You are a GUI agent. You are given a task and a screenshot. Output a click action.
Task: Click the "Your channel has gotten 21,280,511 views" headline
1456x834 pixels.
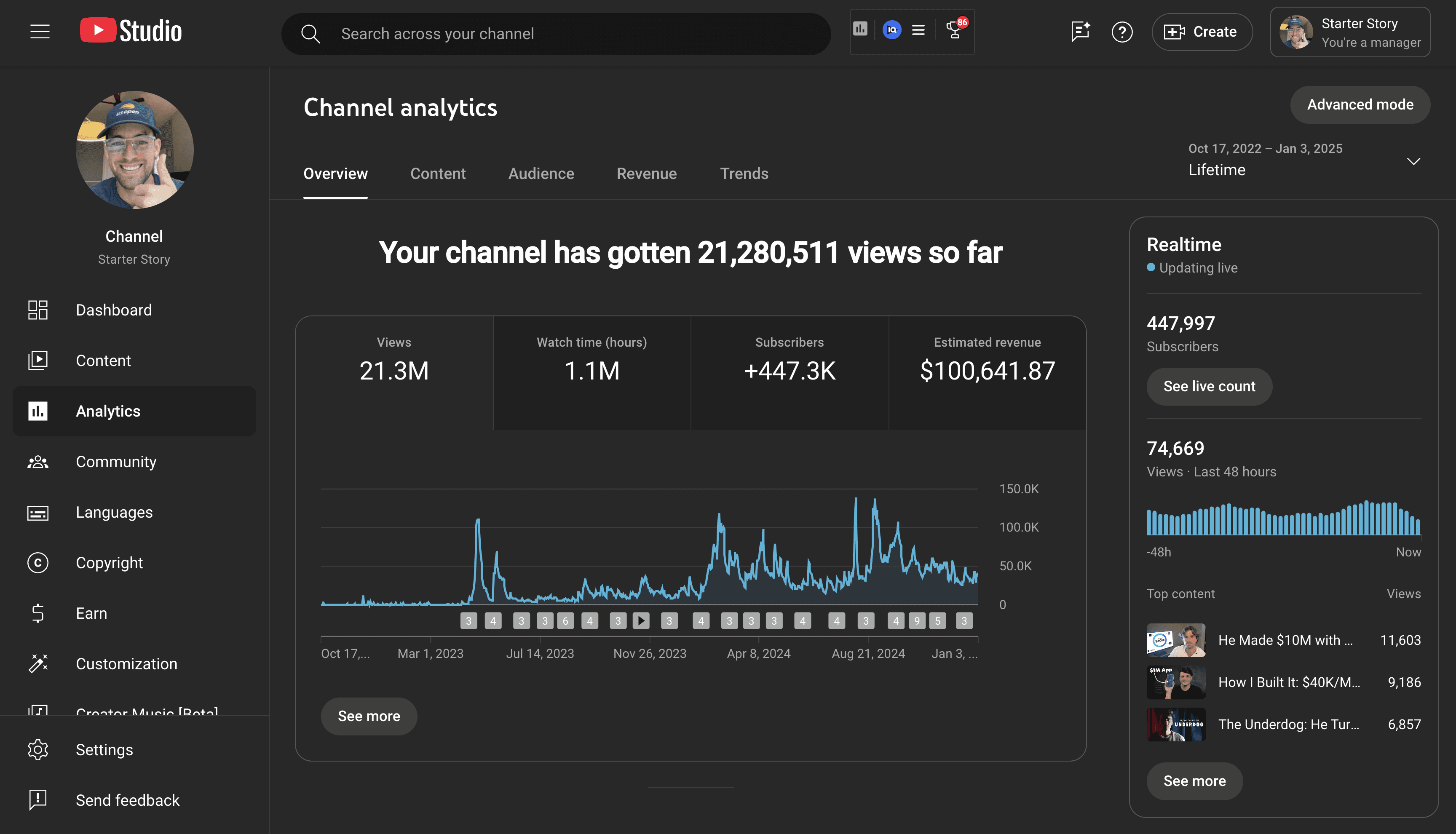[x=691, y=253]
